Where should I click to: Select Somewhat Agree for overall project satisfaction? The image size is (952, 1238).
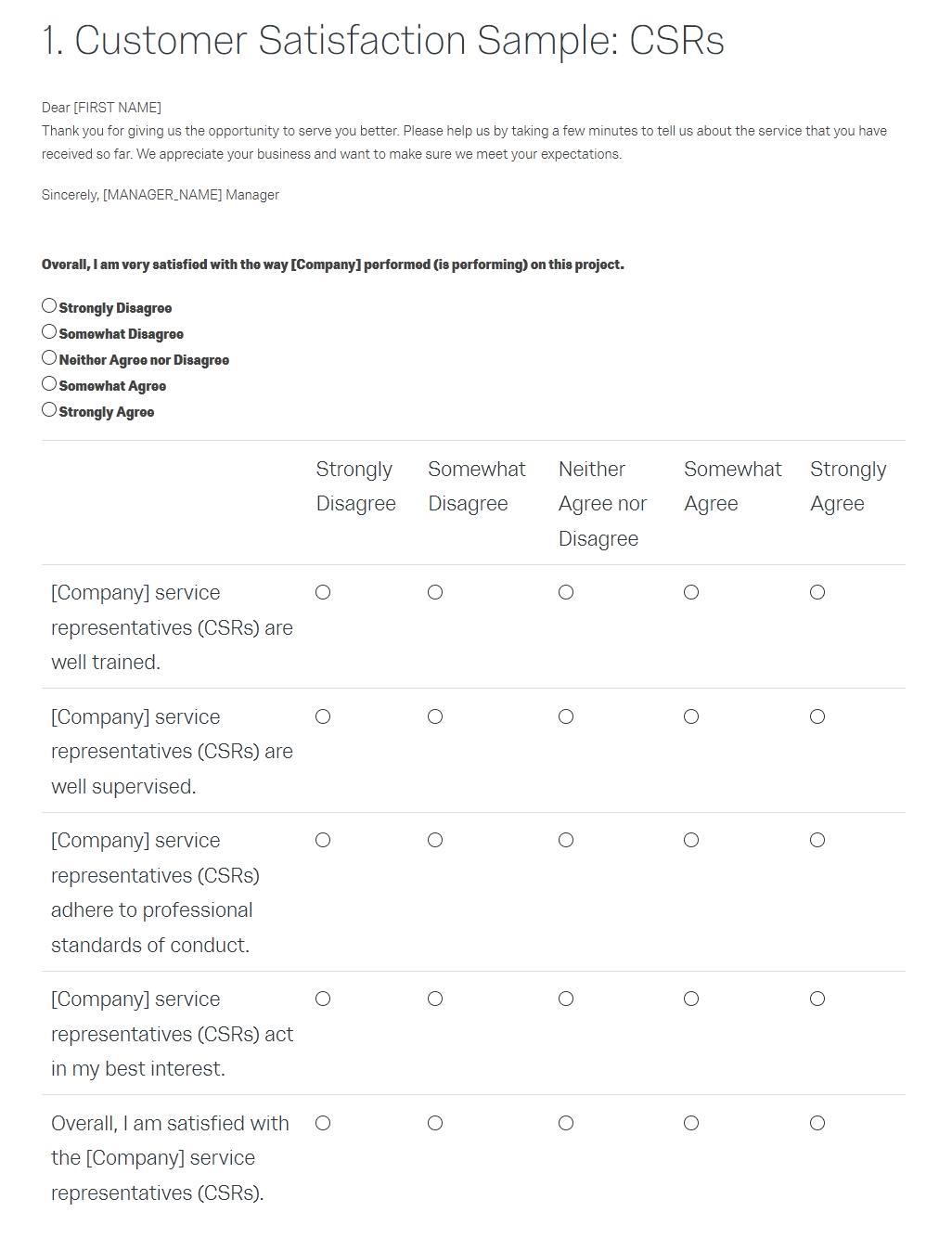coord(49,383)
